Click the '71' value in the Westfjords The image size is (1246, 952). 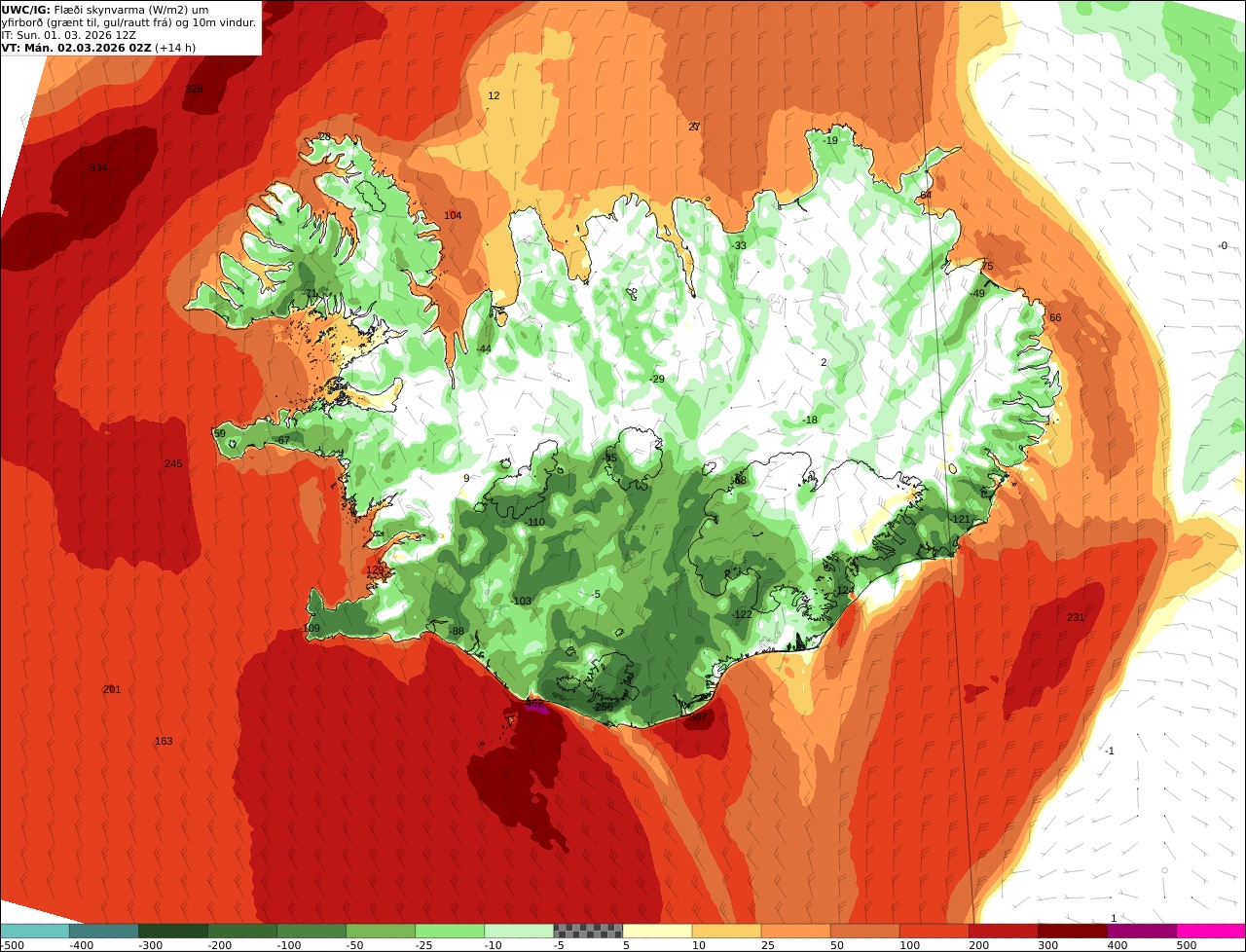[x=311, y=294]
